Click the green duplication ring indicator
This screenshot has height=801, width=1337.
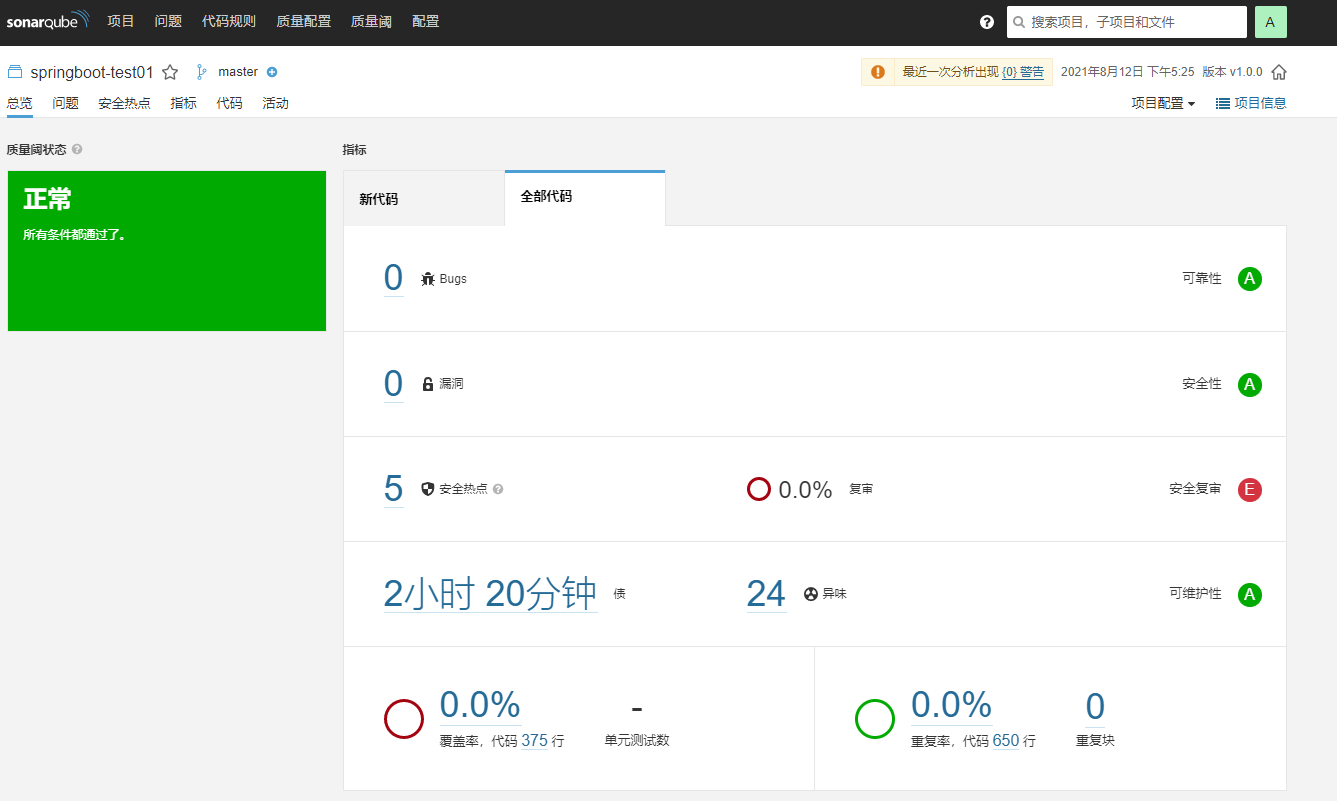pyautogui.click(x=875, y=719)
